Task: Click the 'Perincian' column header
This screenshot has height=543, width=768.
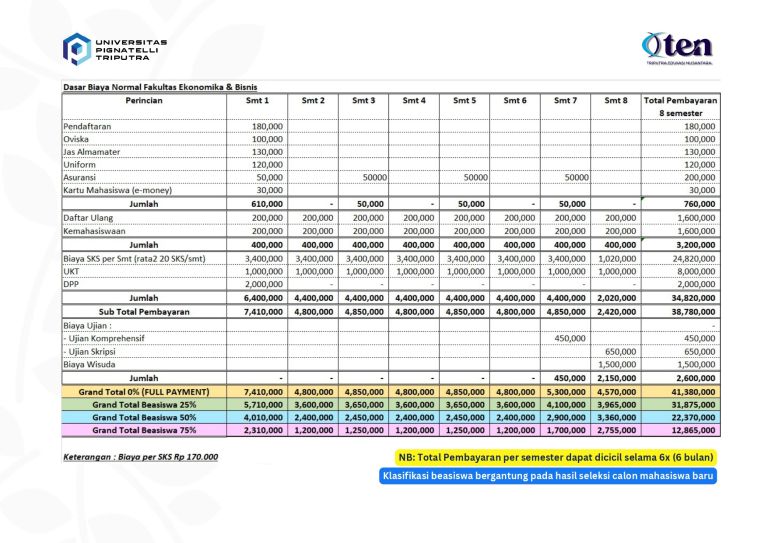Action: coord(152,100)
